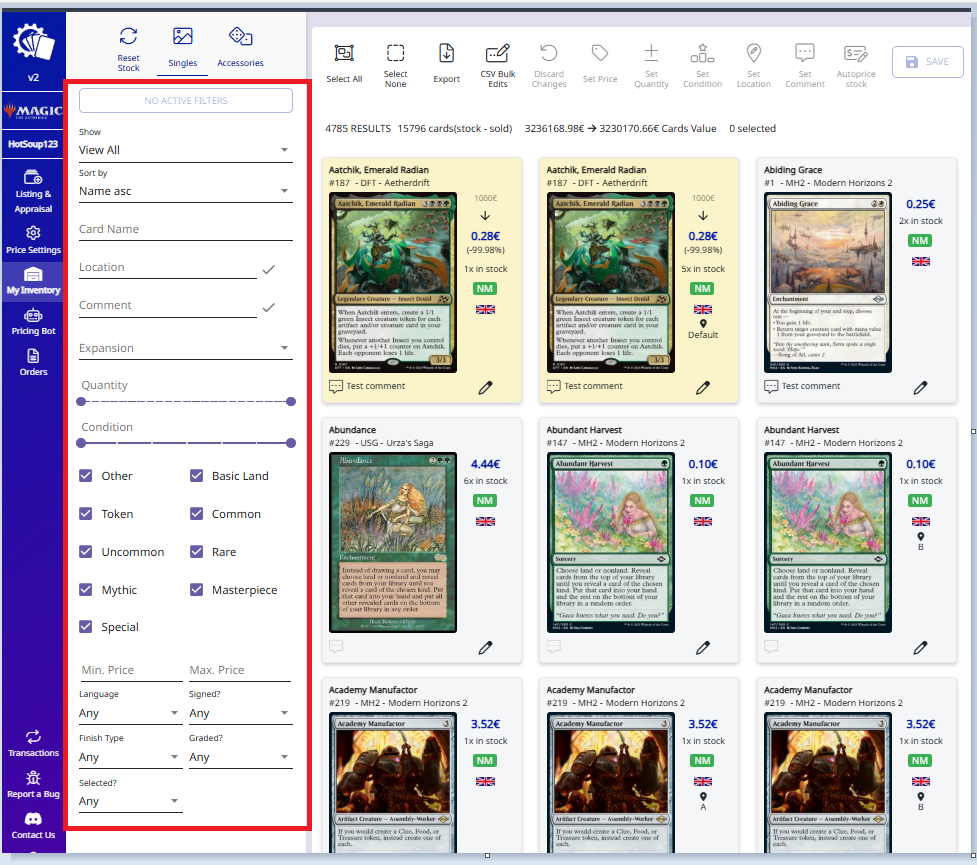Screen dimensions: 977x865
Task: Click Report a Bug icon
Action: tap(33, 778)
